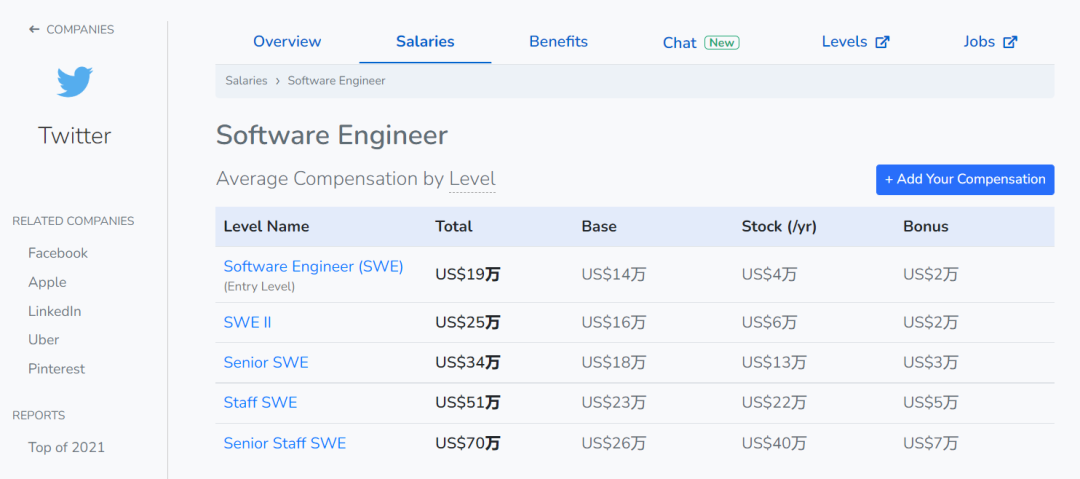Viewport: 1080px width, 479px height.
Task: Select the Salaries tab
Action: [425, 42]
